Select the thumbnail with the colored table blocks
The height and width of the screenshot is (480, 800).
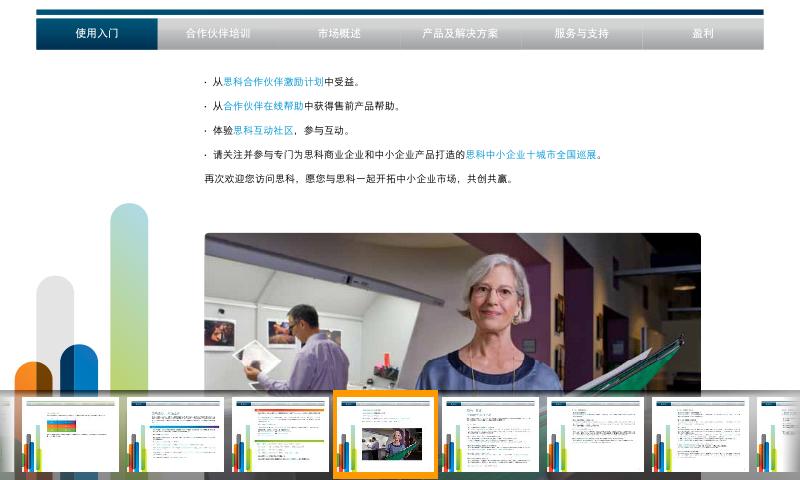pos(70,435)
